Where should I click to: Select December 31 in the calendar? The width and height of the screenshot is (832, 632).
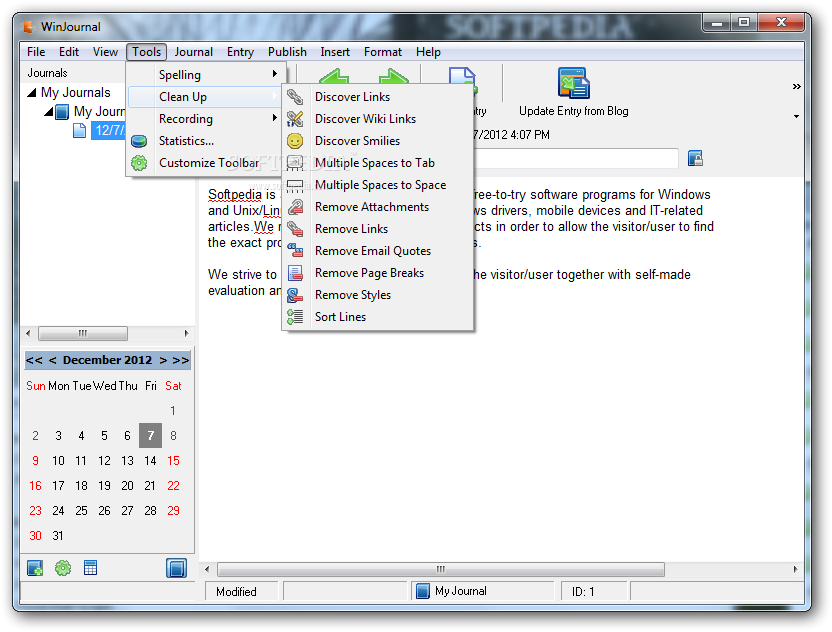(58, 535)
